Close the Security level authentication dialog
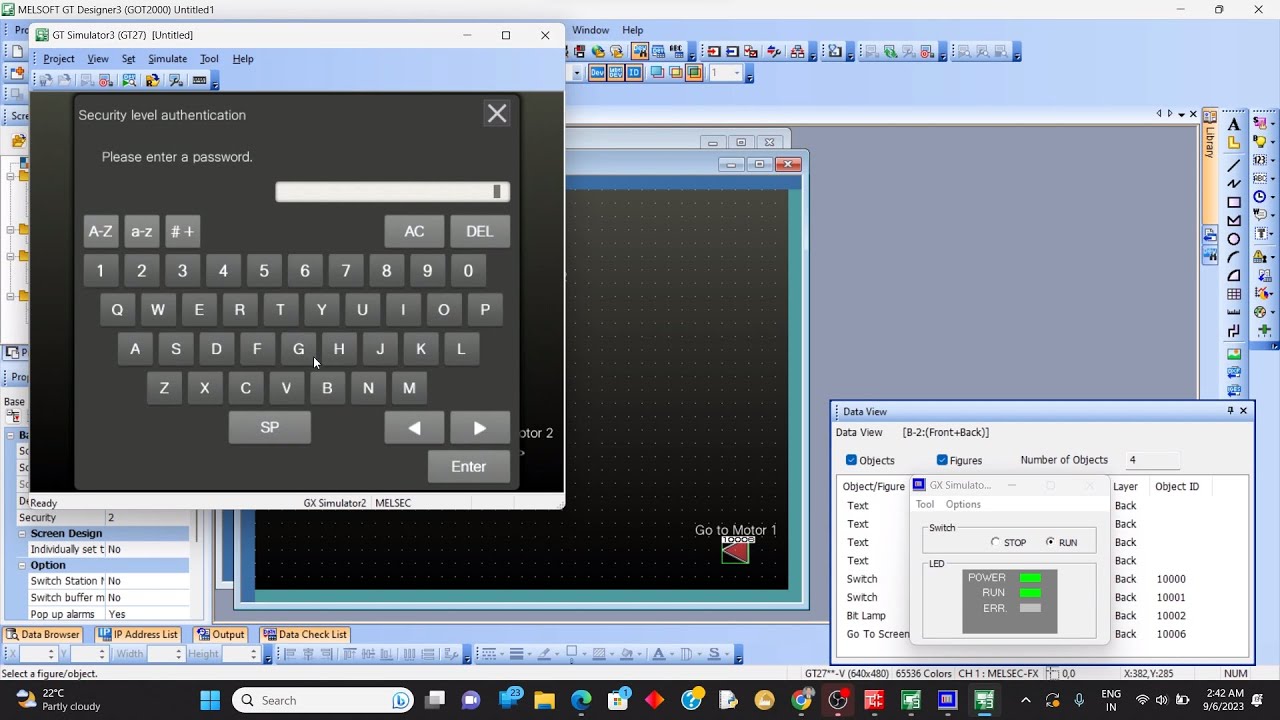 497,114
